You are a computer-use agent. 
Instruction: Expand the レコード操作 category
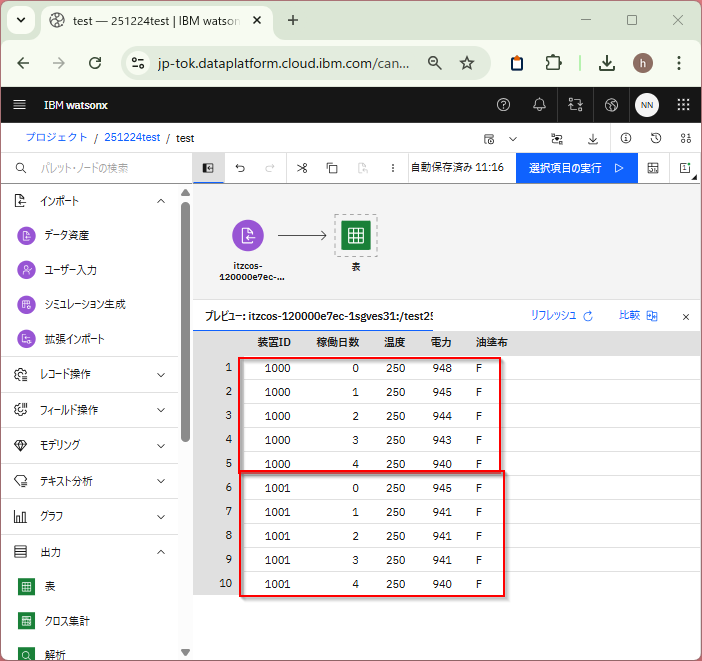(x=90, y=374)
